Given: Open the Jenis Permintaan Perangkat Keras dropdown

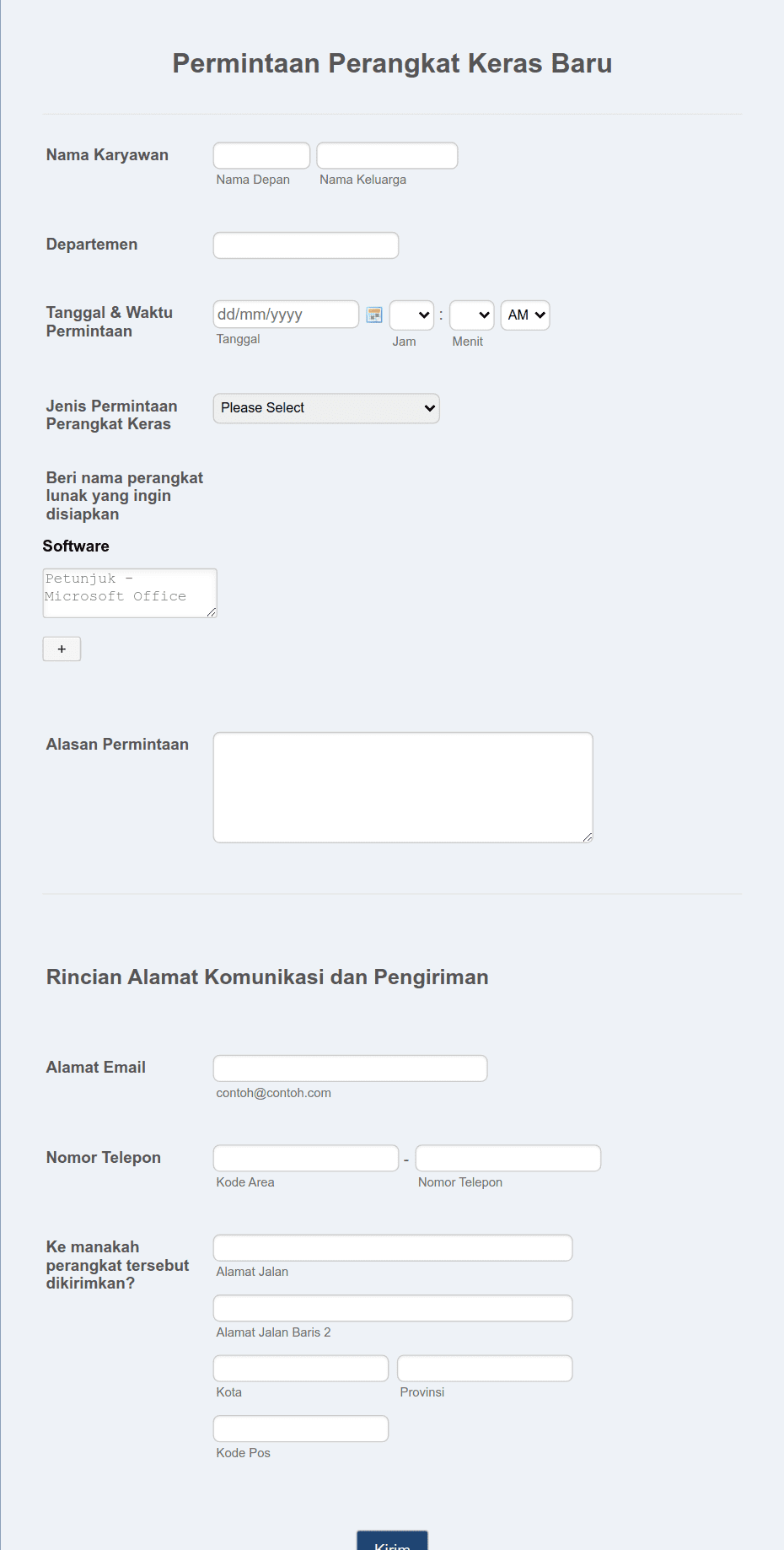Looking at the screenshot, I should [325, 408].
